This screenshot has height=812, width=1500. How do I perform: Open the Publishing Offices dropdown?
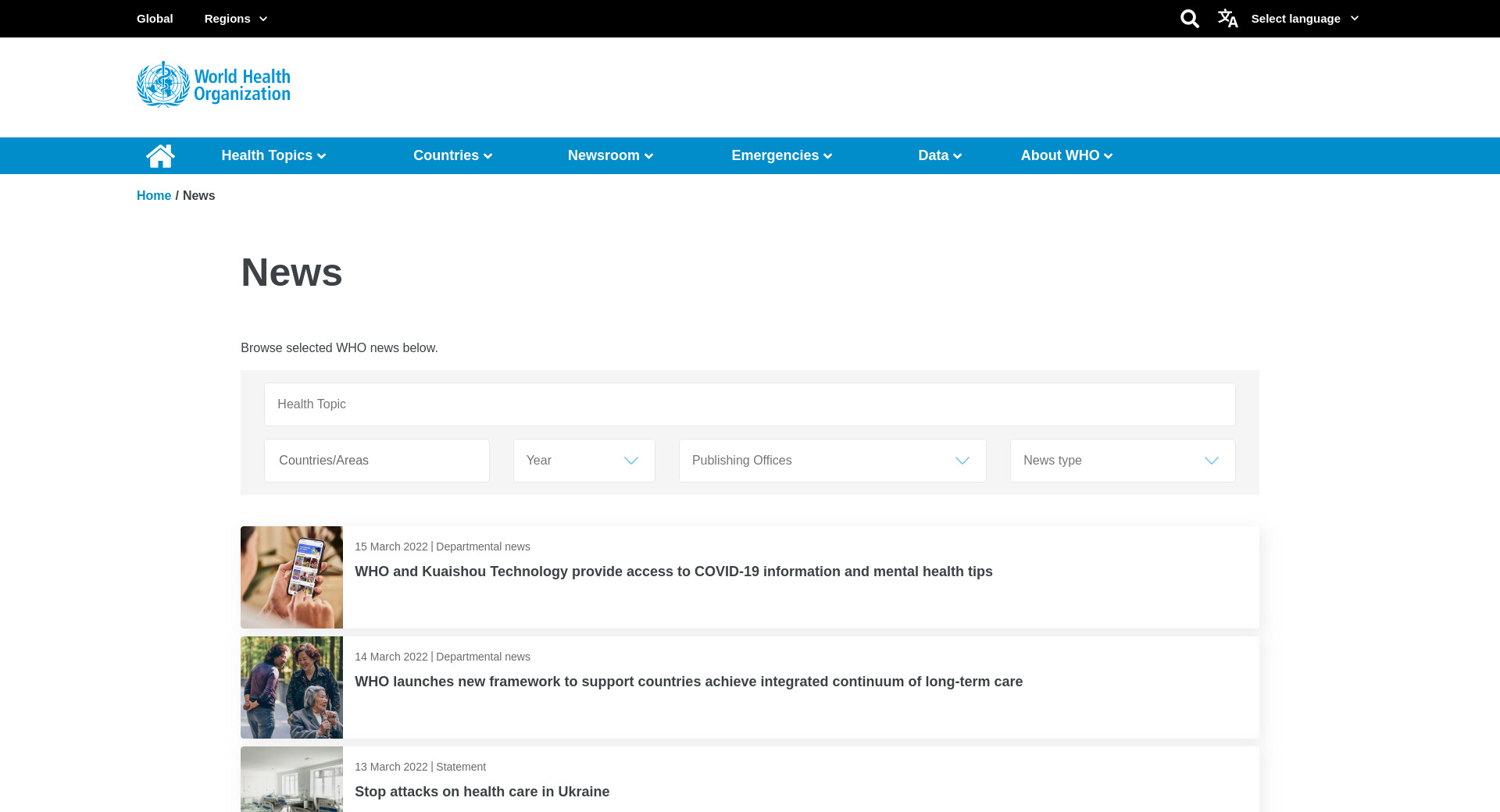(x=832, y=461)
